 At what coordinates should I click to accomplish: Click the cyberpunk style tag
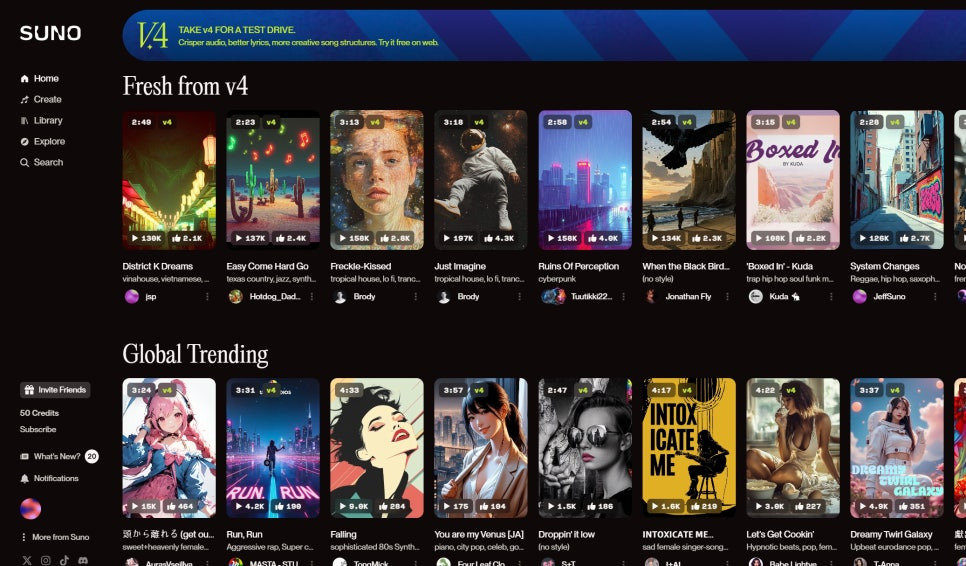557,279
